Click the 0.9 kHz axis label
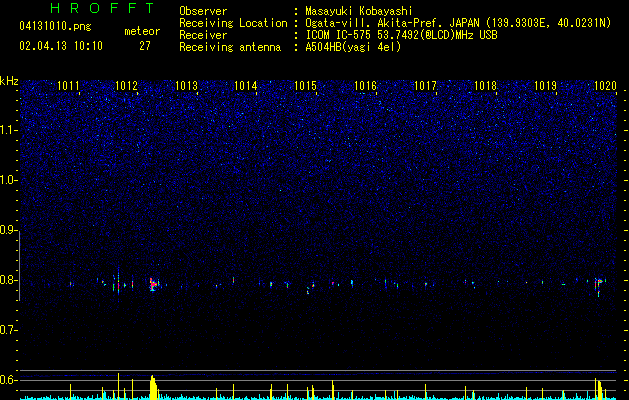The width and height of the screenshot is (629, 400). (8, 230)
